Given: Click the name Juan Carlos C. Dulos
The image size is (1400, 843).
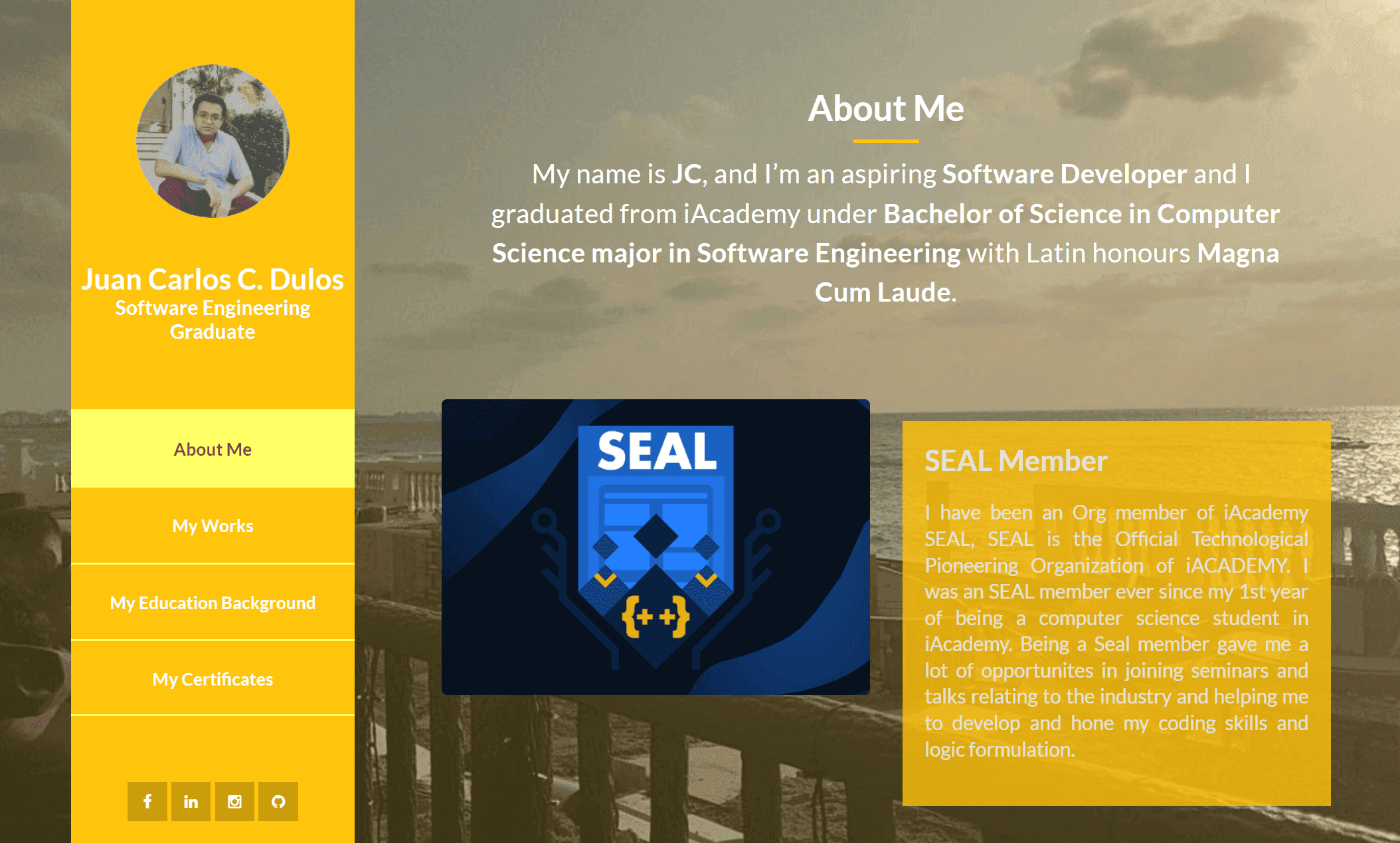Looking at the screenshot, I should point(213,279).
